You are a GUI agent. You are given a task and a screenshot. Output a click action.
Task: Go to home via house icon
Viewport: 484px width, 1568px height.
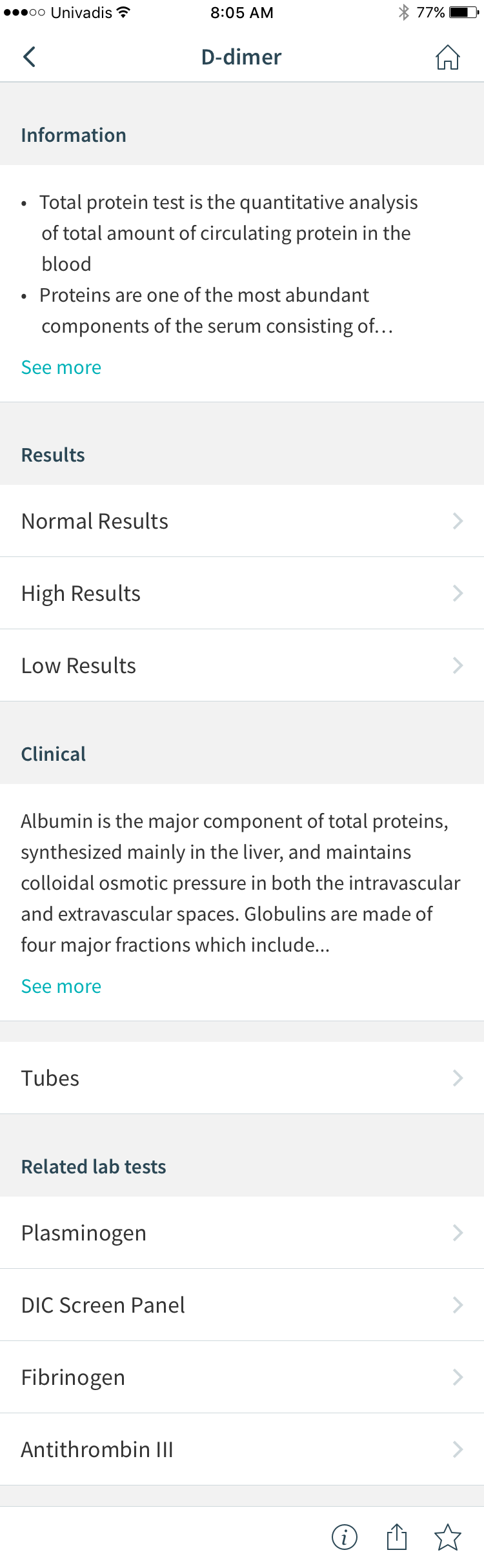(447, 57)
